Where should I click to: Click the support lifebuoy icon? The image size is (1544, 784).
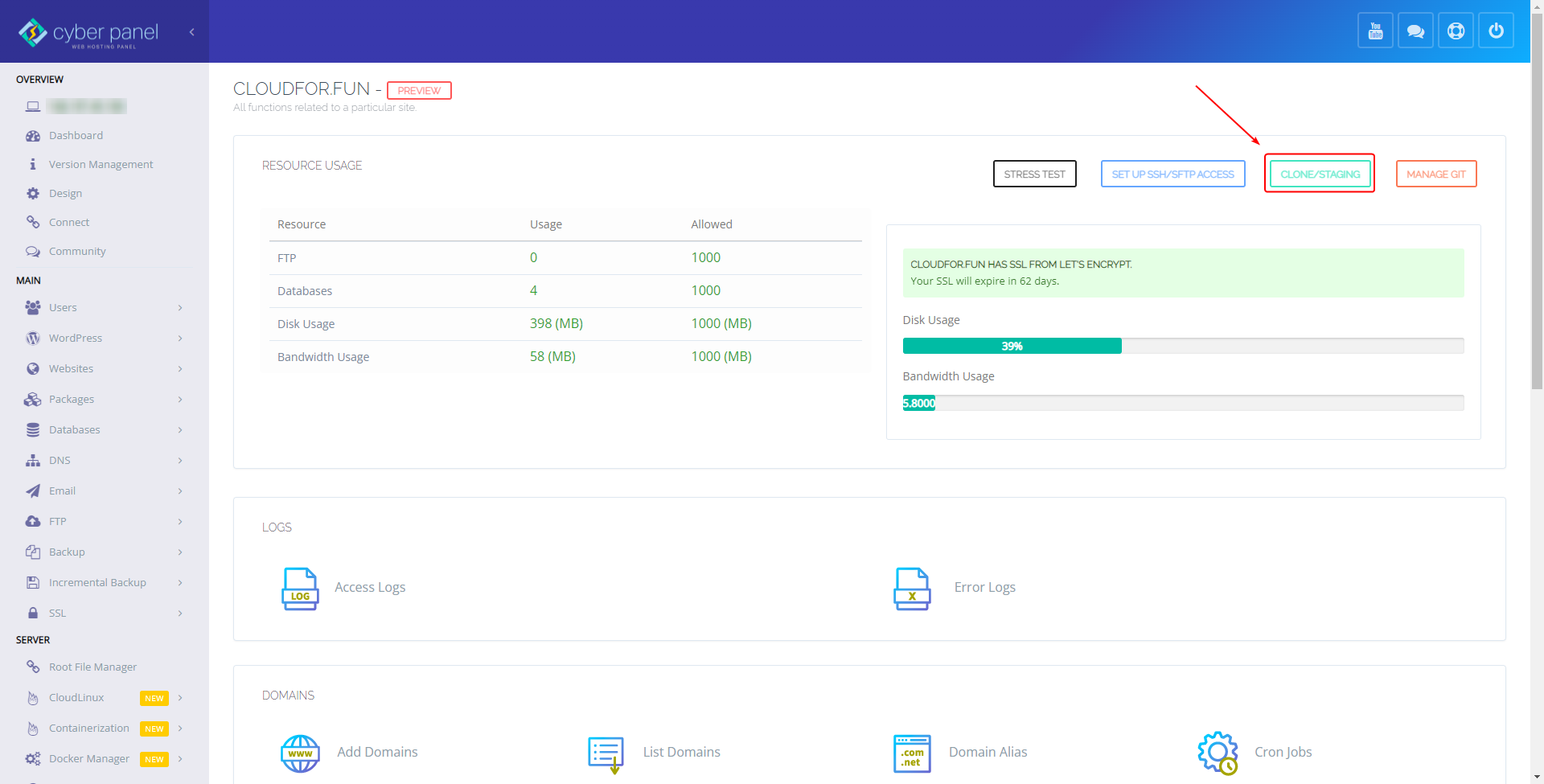pyautogui.click(x=1456, y=31)
